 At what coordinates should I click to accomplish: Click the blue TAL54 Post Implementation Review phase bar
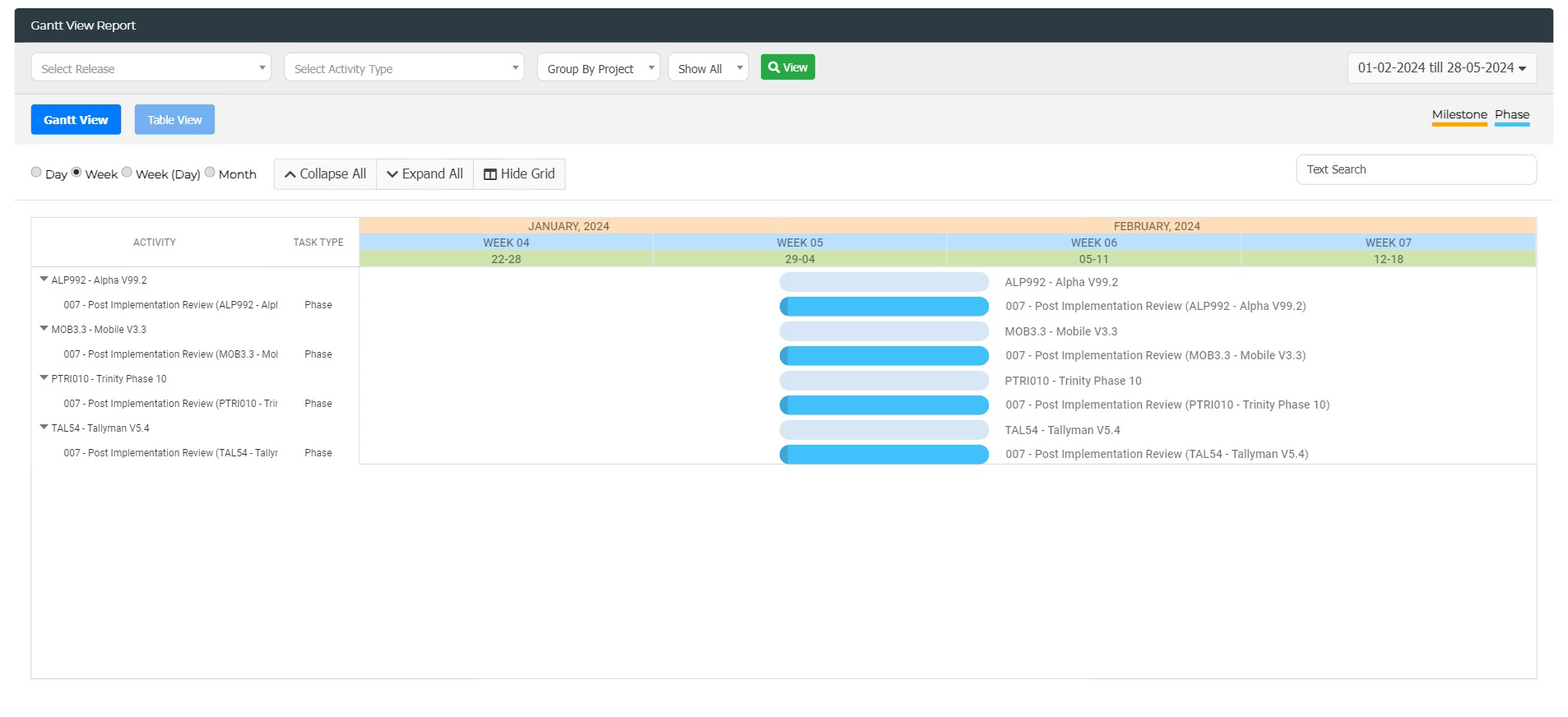[884, 455]
